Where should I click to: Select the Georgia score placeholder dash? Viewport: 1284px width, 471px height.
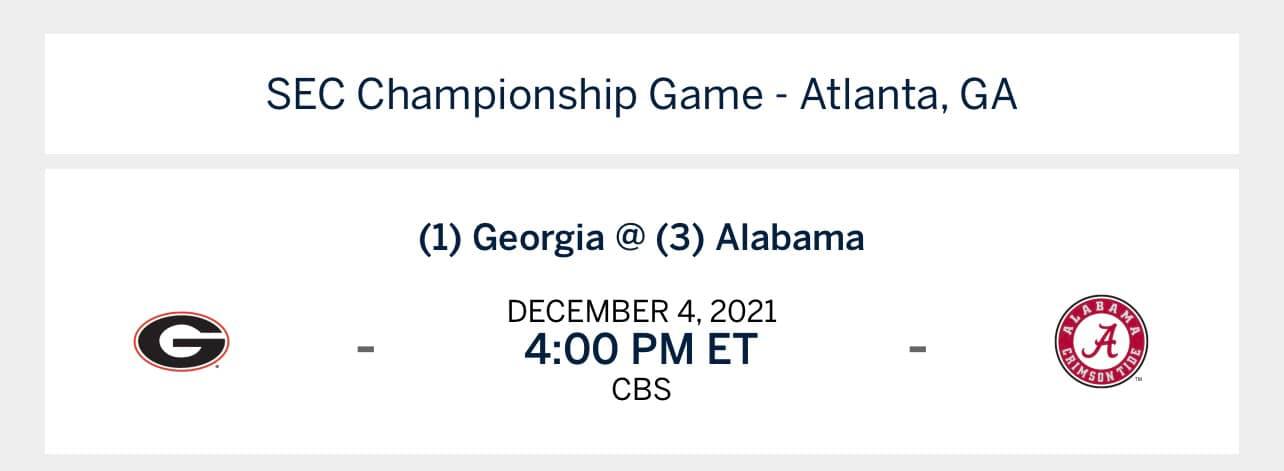click(366, 349)
